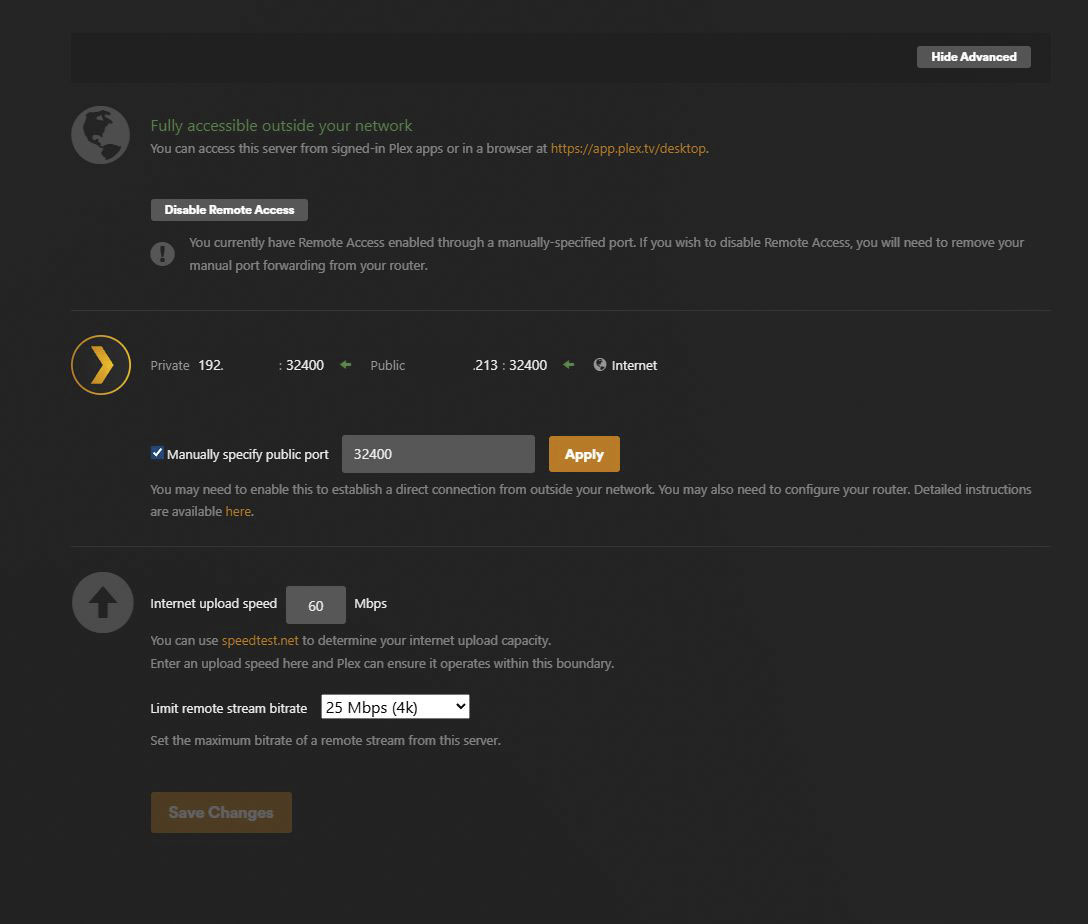Click the 'Internet' label text

pyautogui.click(x=634, y=366)
